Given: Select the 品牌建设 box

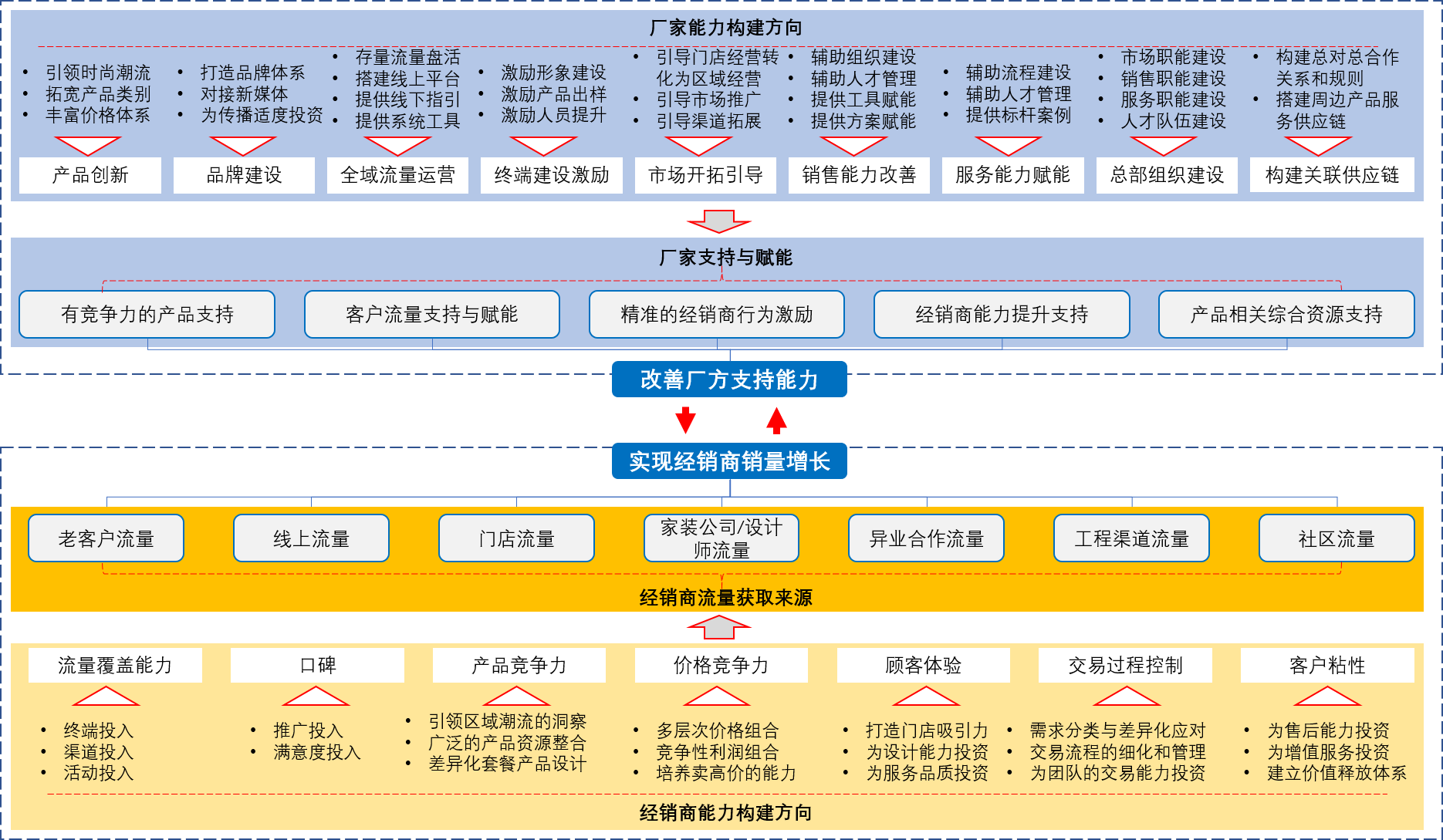Looking at the screenshot, I should (x=244, y=175).
